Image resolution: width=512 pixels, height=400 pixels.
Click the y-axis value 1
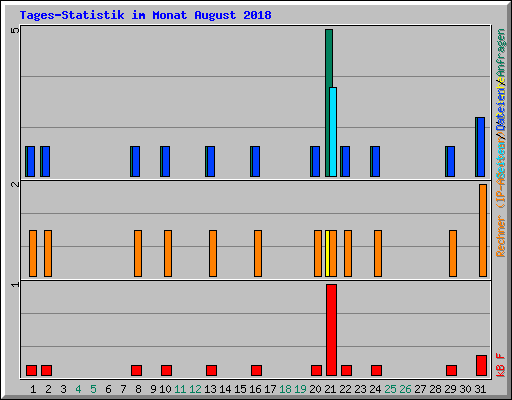pos(15,284)
